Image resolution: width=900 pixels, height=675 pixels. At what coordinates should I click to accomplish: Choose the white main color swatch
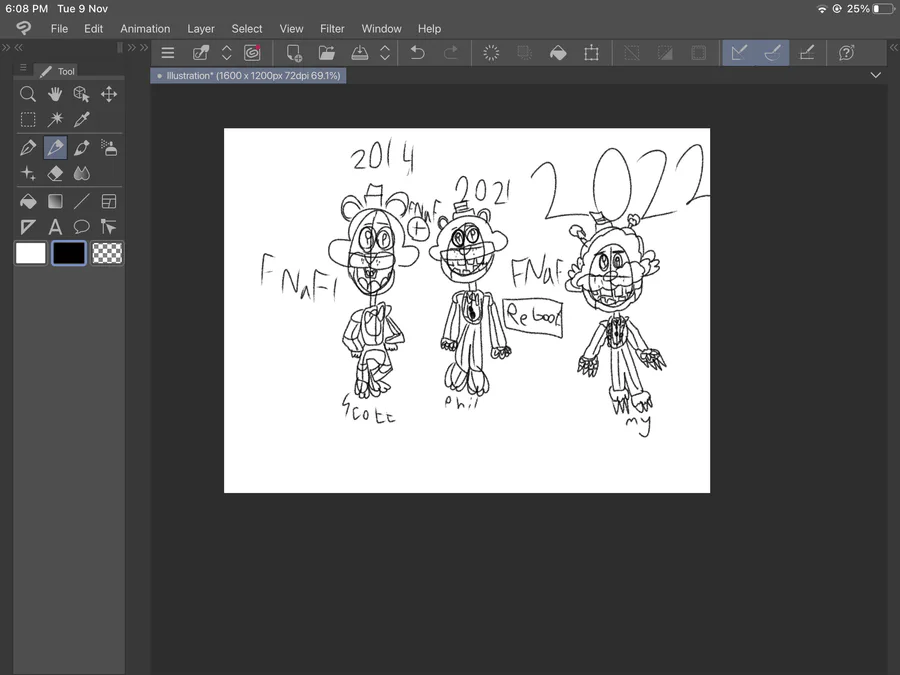pyautogui.click(x=30, y=253)
